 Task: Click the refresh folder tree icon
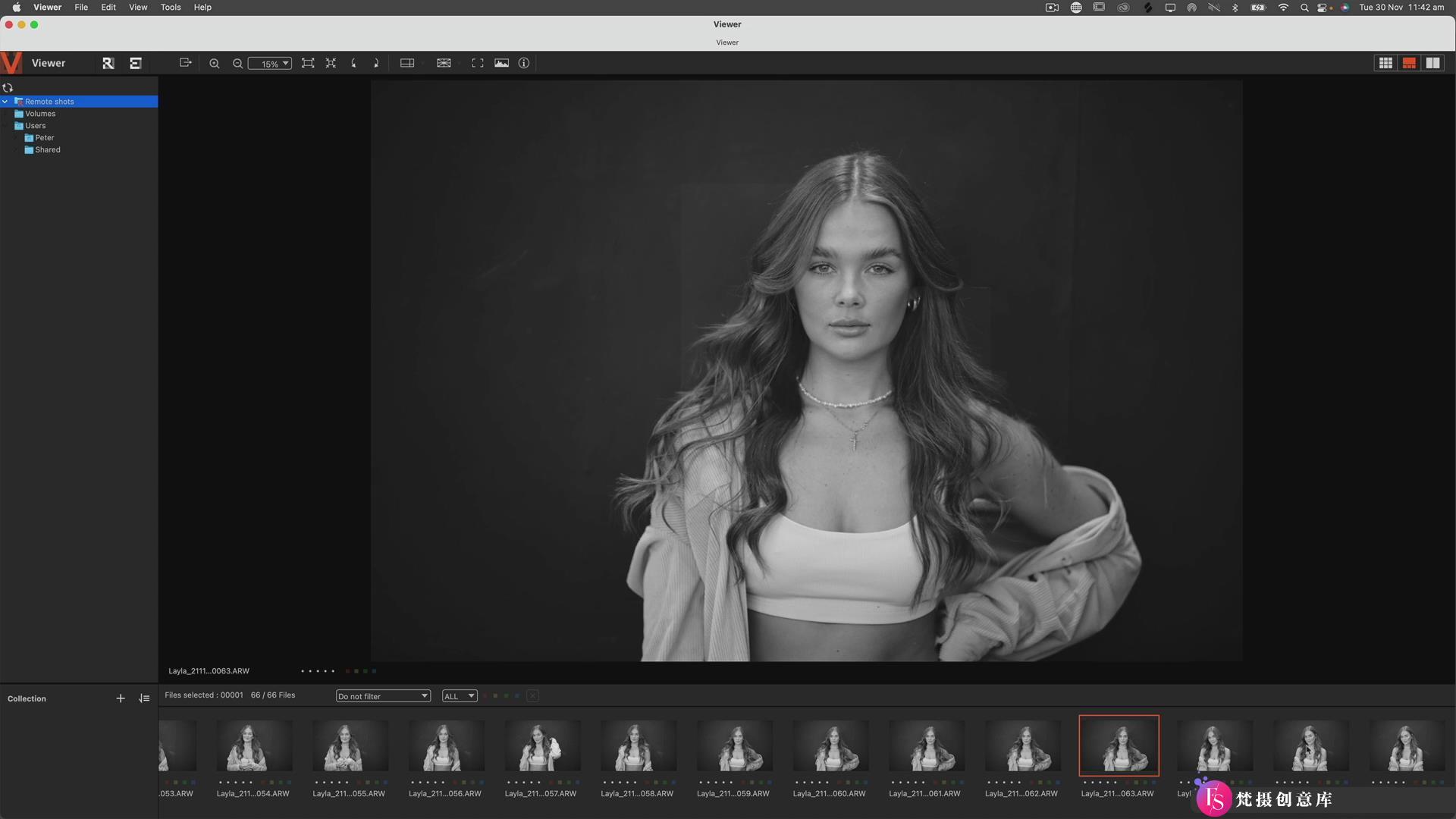(8, 88)
